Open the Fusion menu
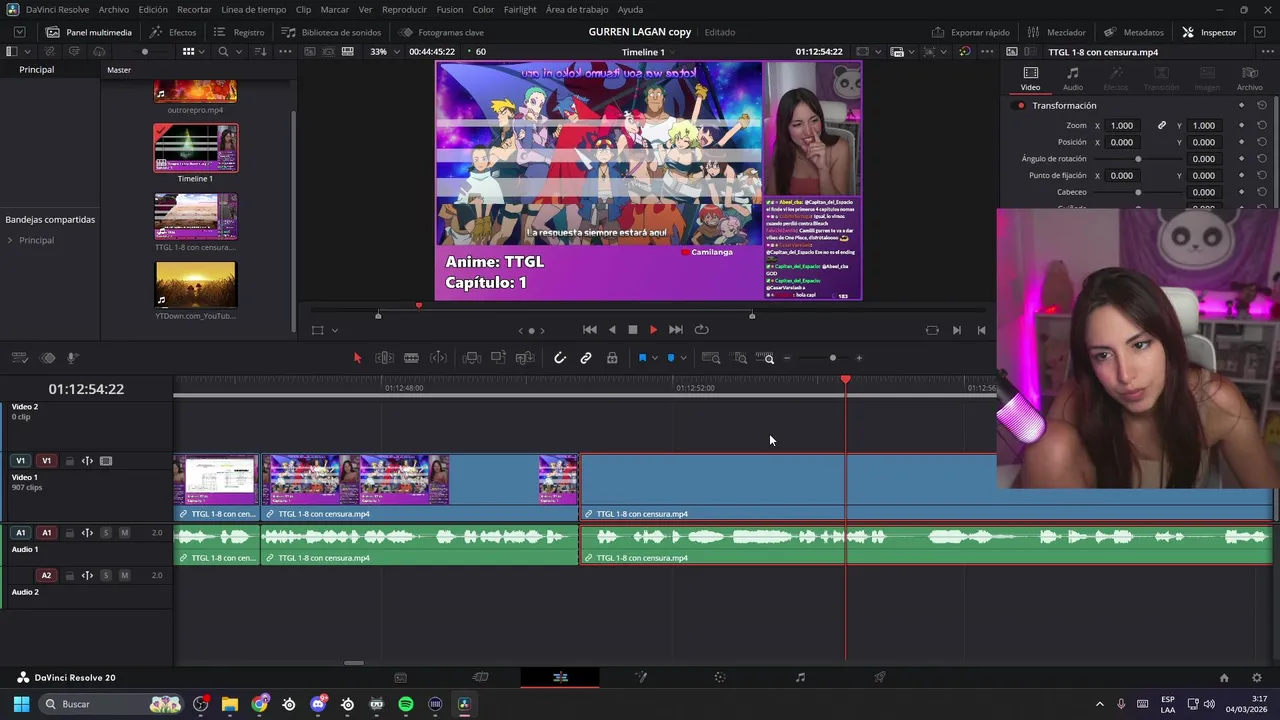This screenshot has height=720, width=1280. pos(450,9)
